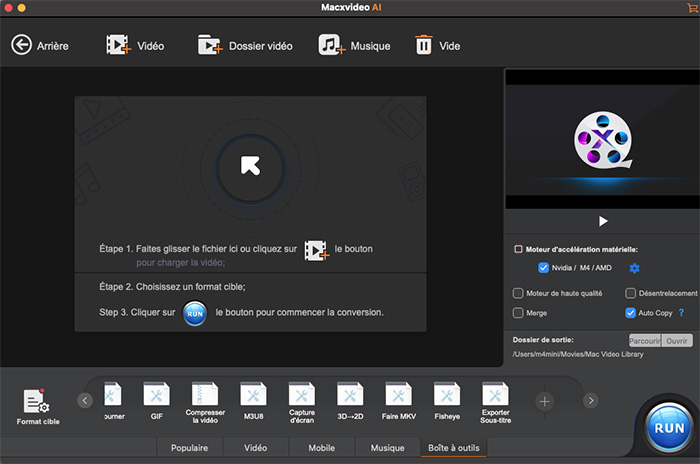
Task: Click the red close window button
Action: 8,8
